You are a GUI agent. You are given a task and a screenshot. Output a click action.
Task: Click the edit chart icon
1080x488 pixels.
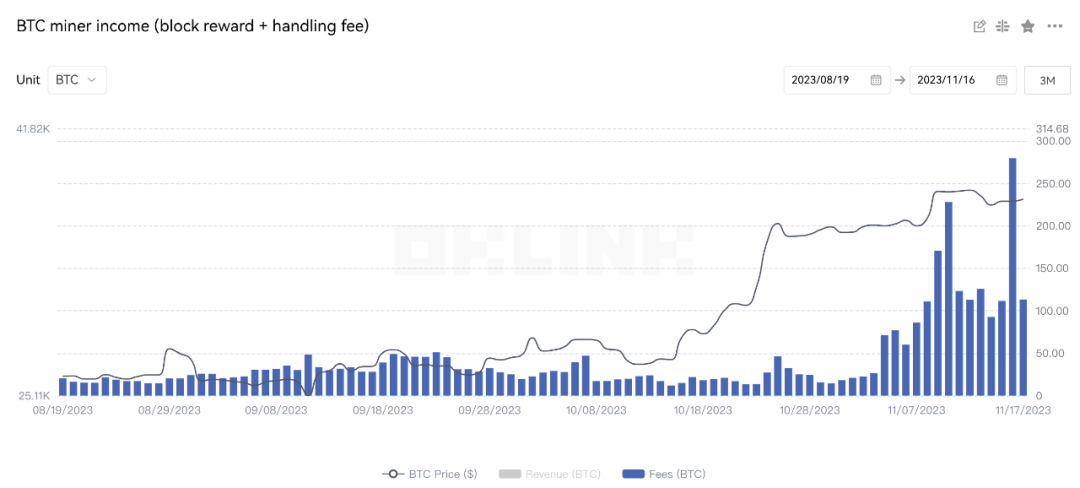tap(979, 26)
